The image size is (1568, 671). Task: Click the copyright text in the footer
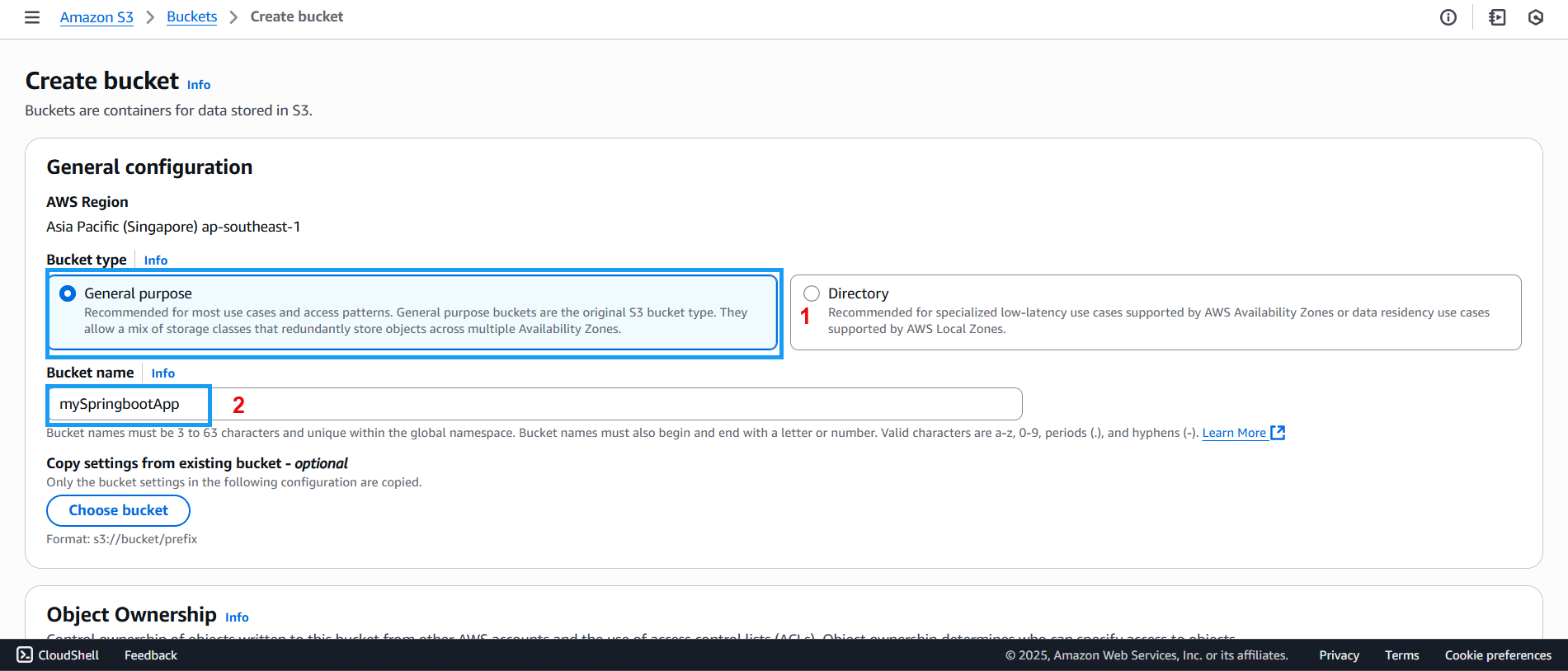[1147, 655]
